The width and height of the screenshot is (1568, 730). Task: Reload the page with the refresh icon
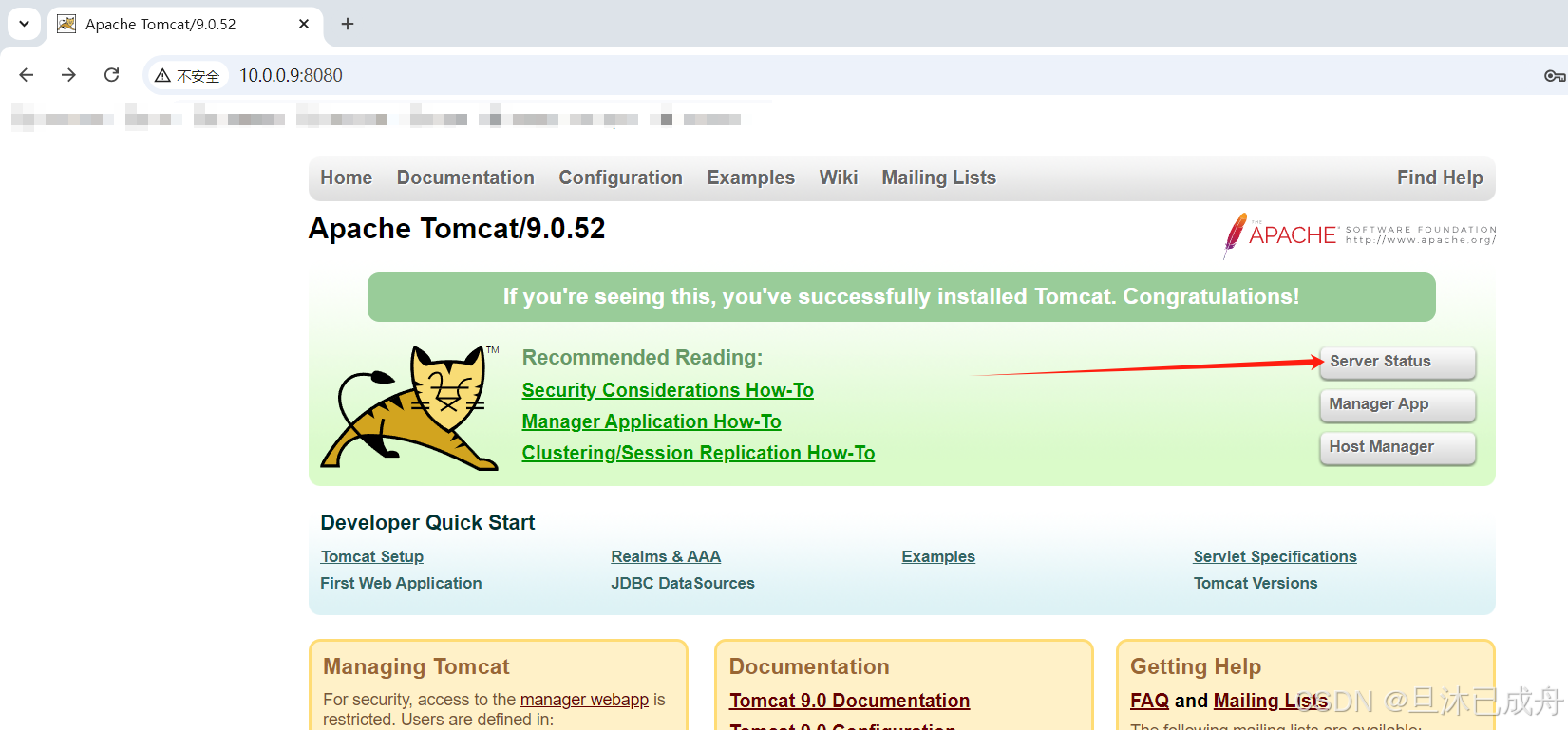[111, 75]
